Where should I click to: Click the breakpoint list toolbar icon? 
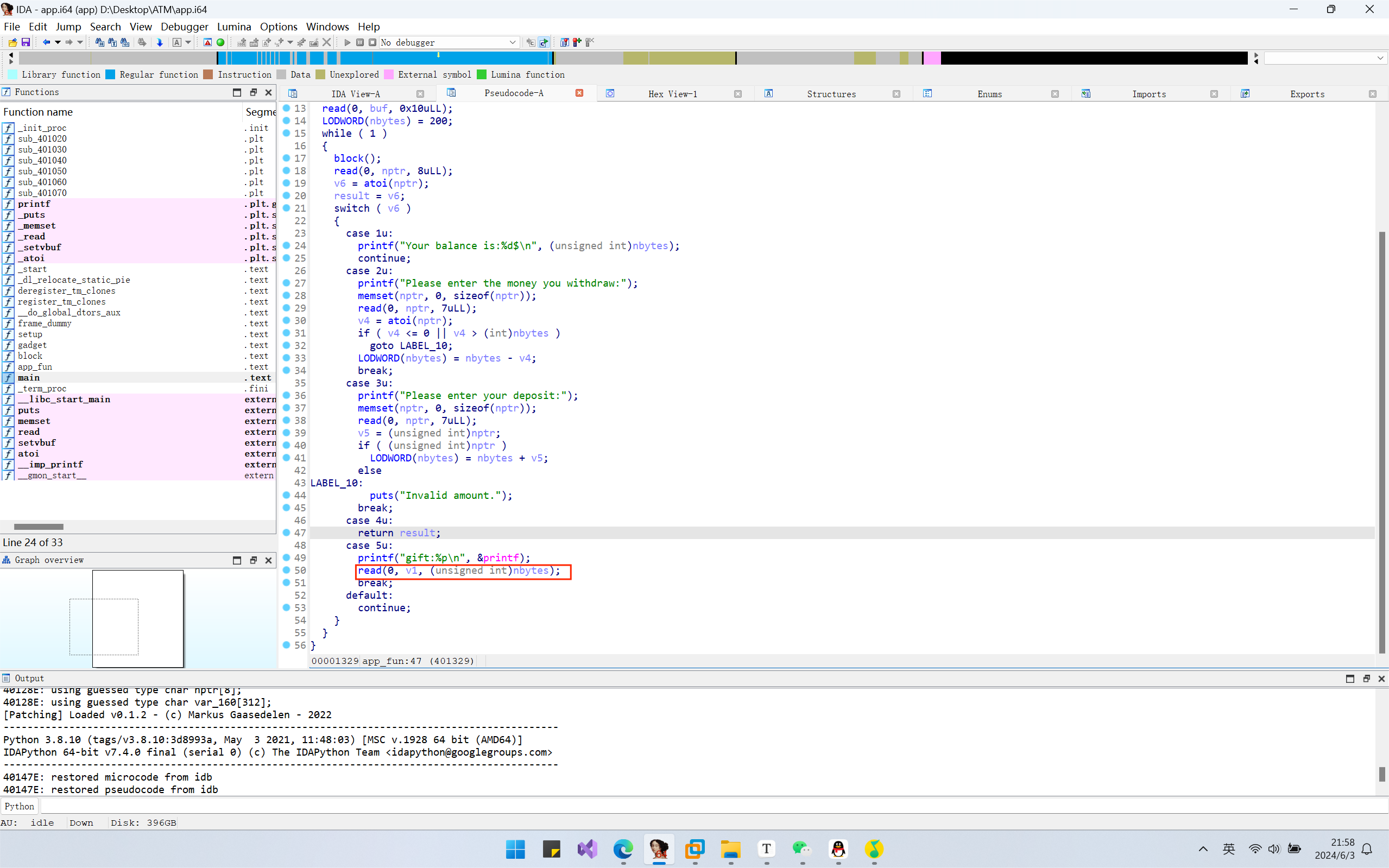(564, 42)
